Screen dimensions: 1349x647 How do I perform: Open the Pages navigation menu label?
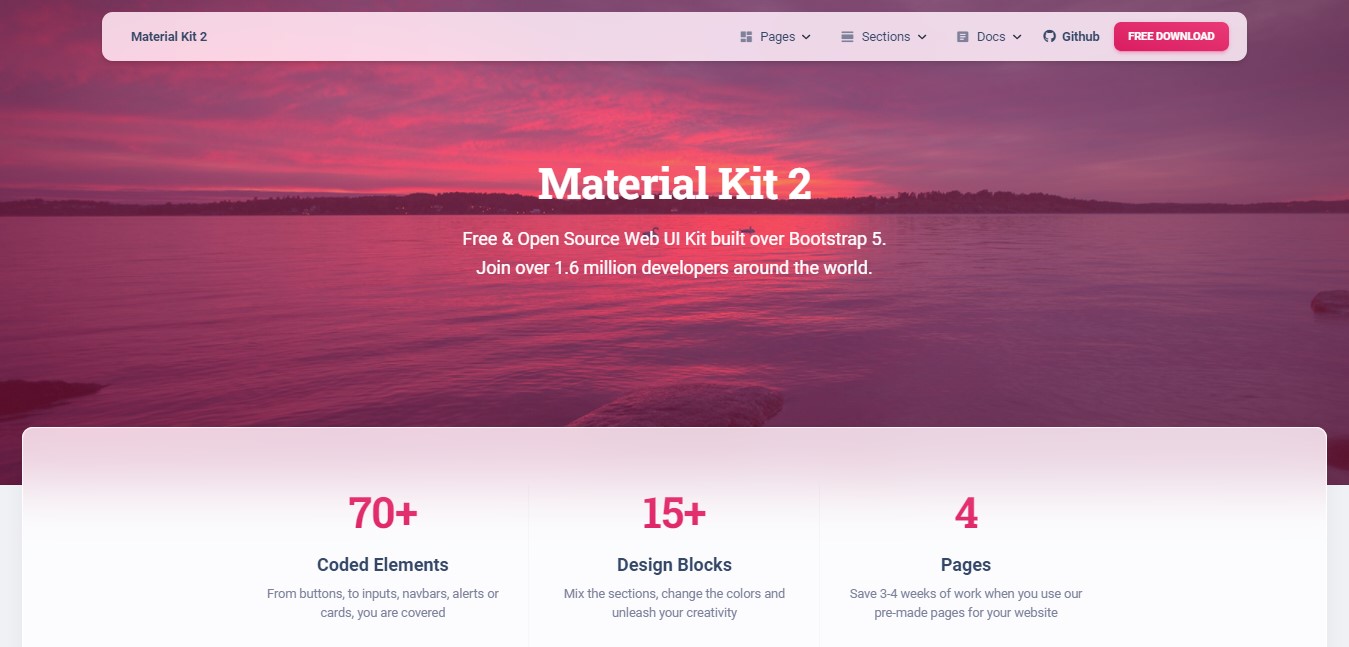click(x=777, y=37)
